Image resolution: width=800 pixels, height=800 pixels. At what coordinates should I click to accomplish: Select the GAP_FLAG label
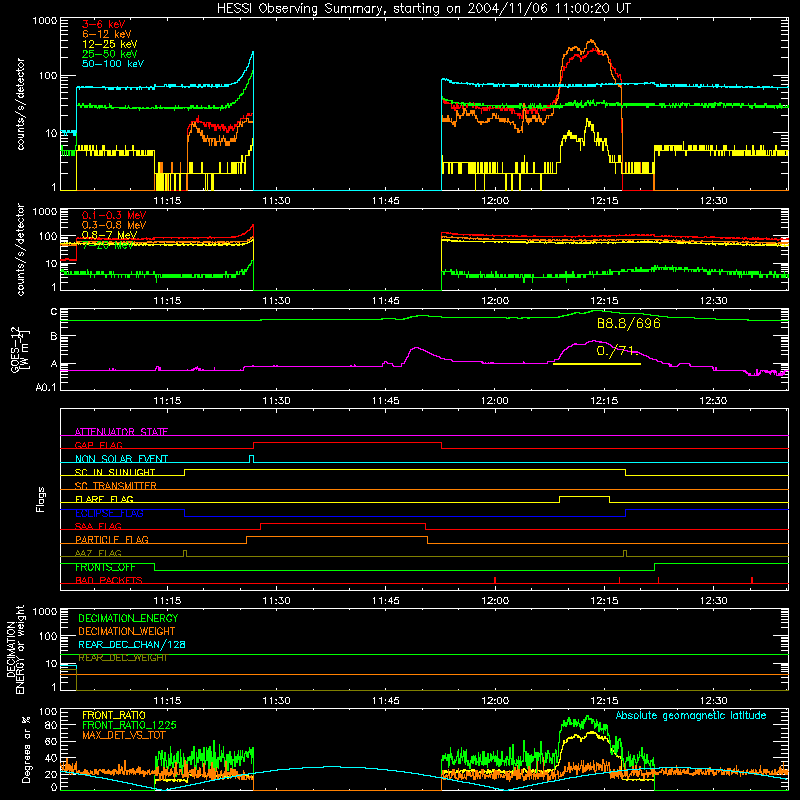coord(98,445)
